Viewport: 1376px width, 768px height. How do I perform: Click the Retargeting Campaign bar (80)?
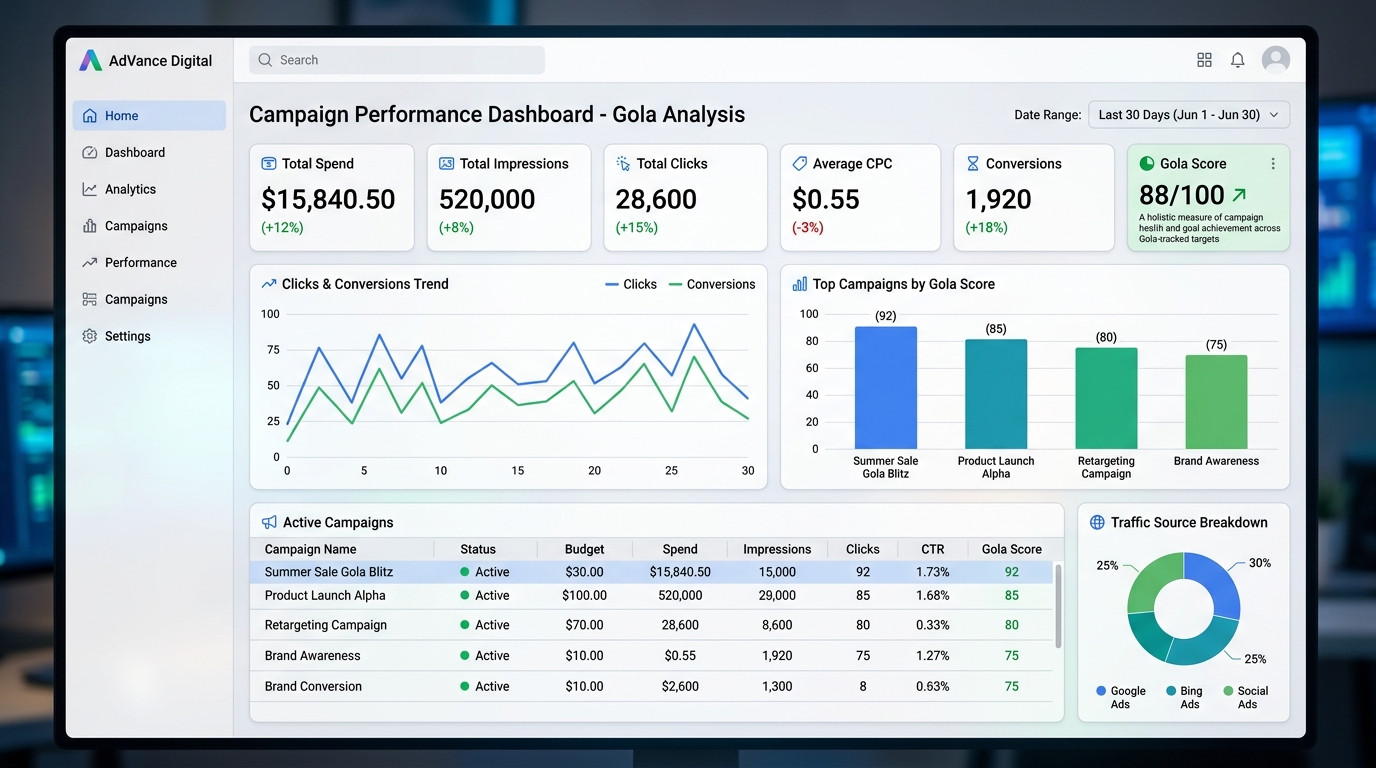pyautogui.click(x=1106, y=398)
